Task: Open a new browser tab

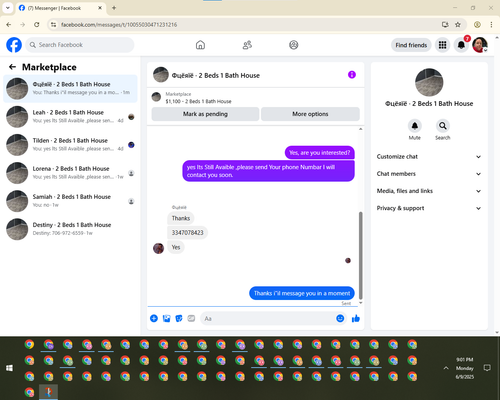Action: tap(114, 8)
